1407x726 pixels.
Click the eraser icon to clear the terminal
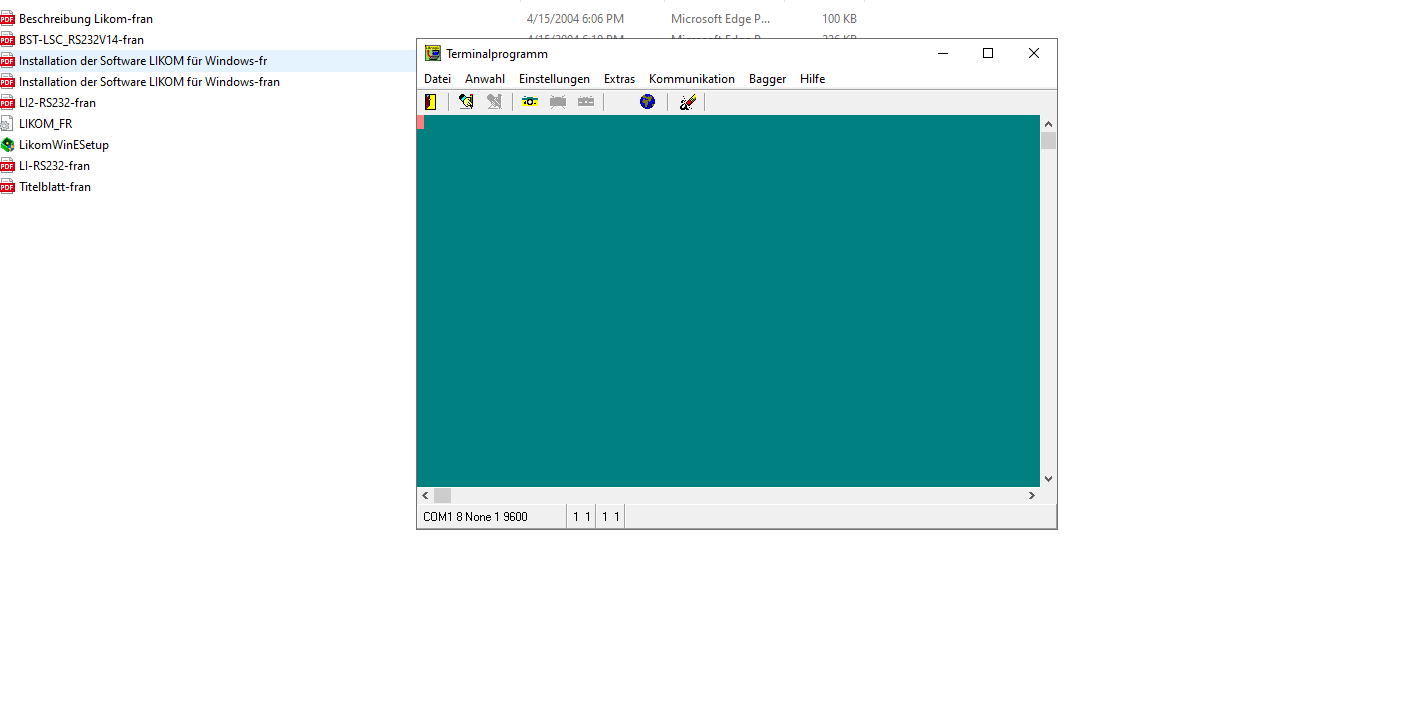click(x=687, y=102)
